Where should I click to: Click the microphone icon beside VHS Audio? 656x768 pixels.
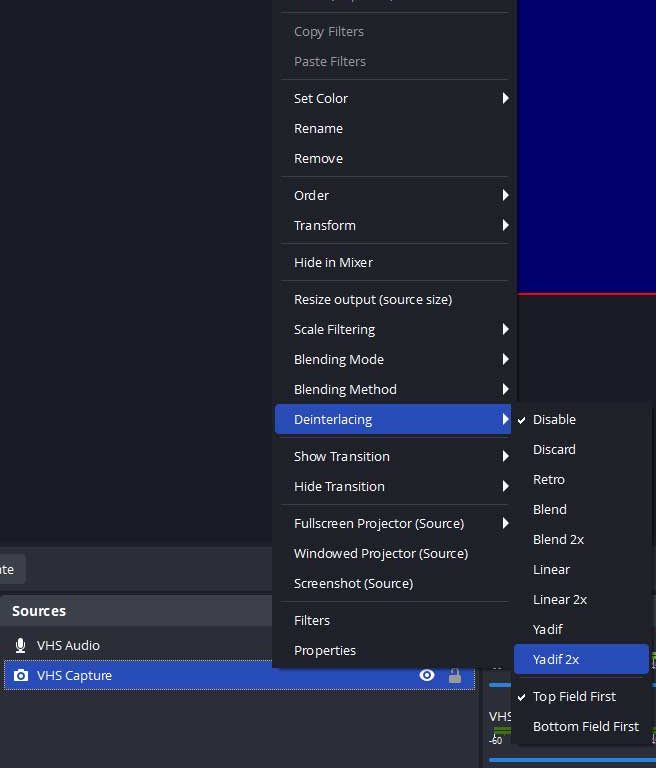coord(20,645)
